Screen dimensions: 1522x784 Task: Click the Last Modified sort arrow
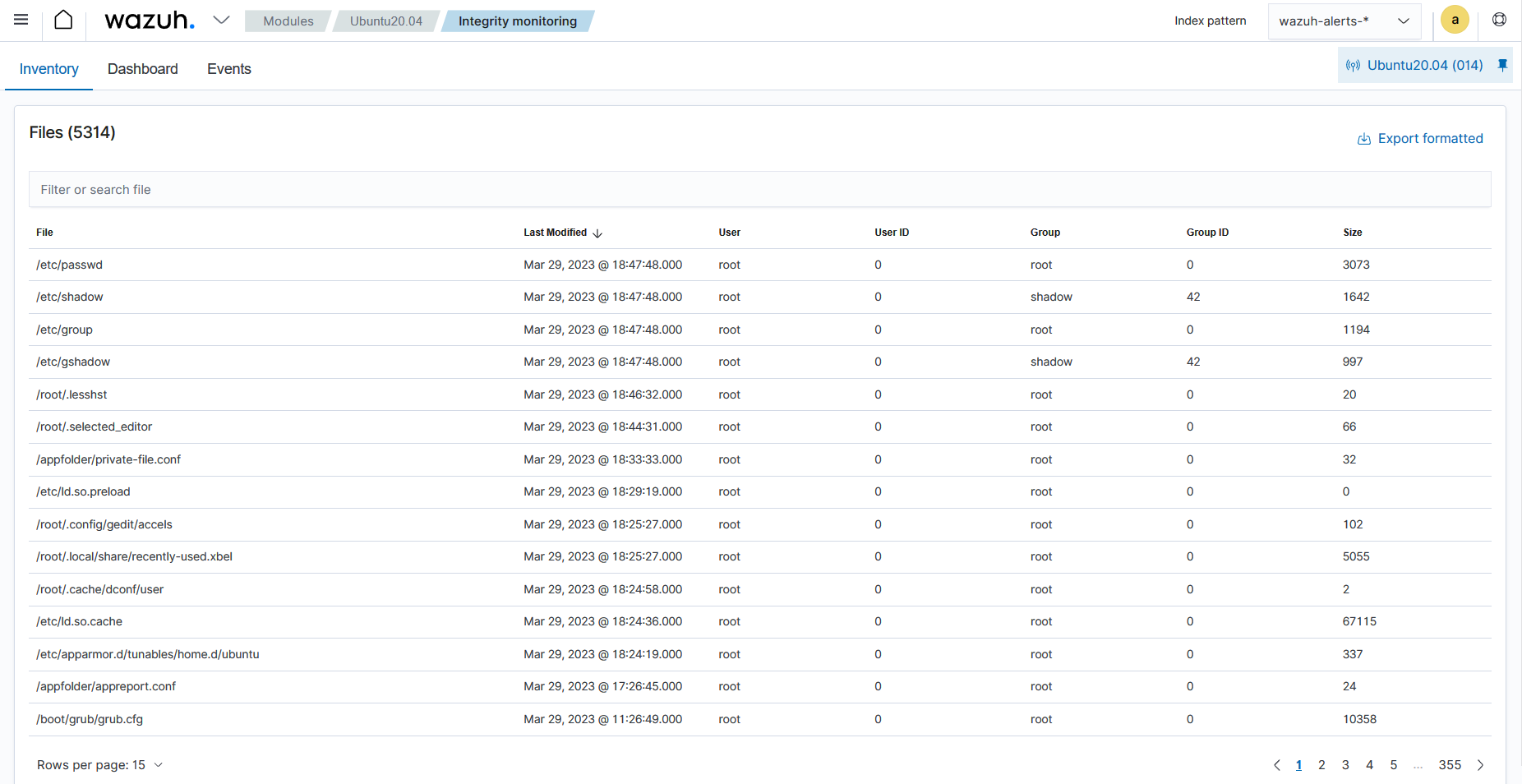point(597,233)
